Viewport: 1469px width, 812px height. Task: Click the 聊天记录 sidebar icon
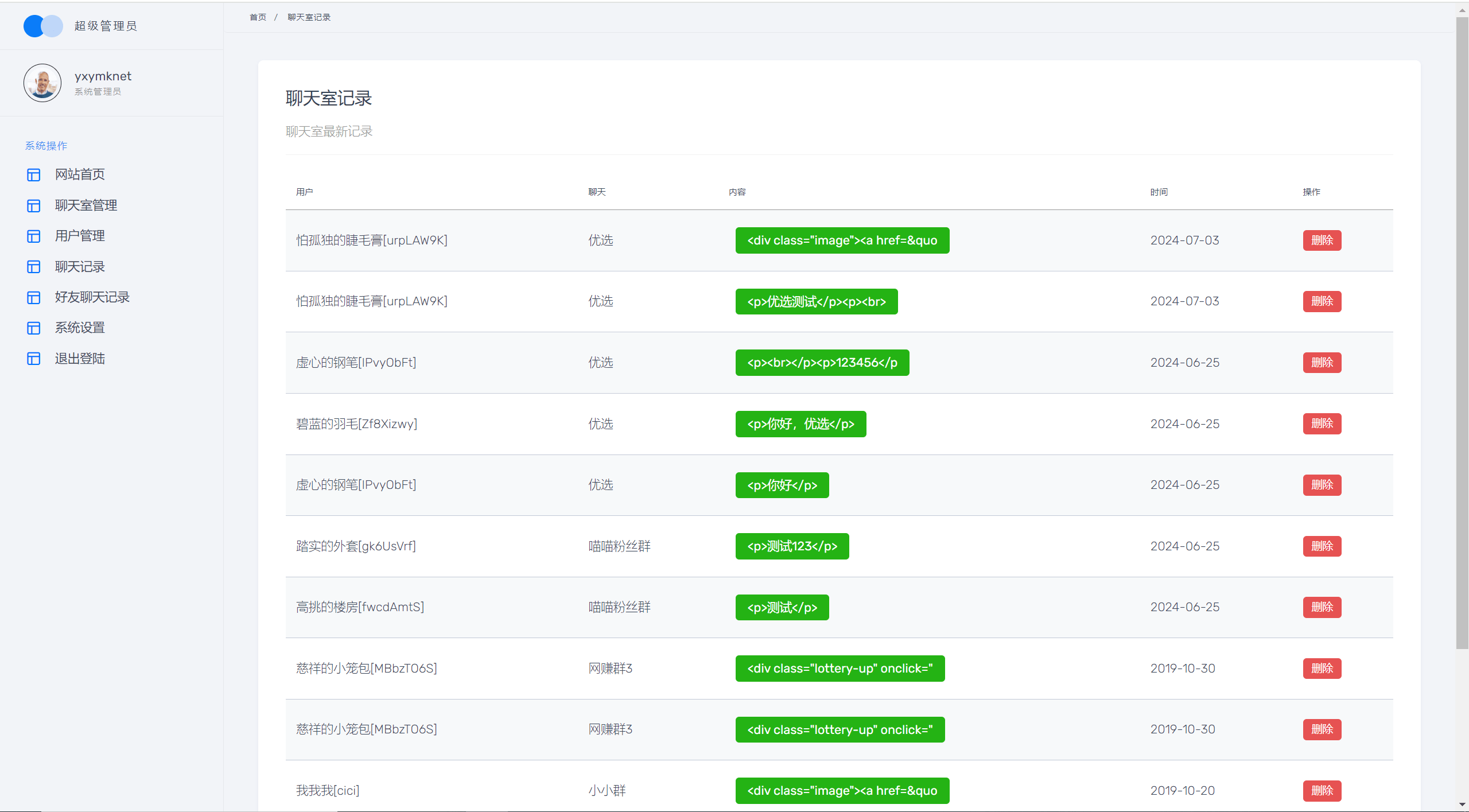pos(34,267)
